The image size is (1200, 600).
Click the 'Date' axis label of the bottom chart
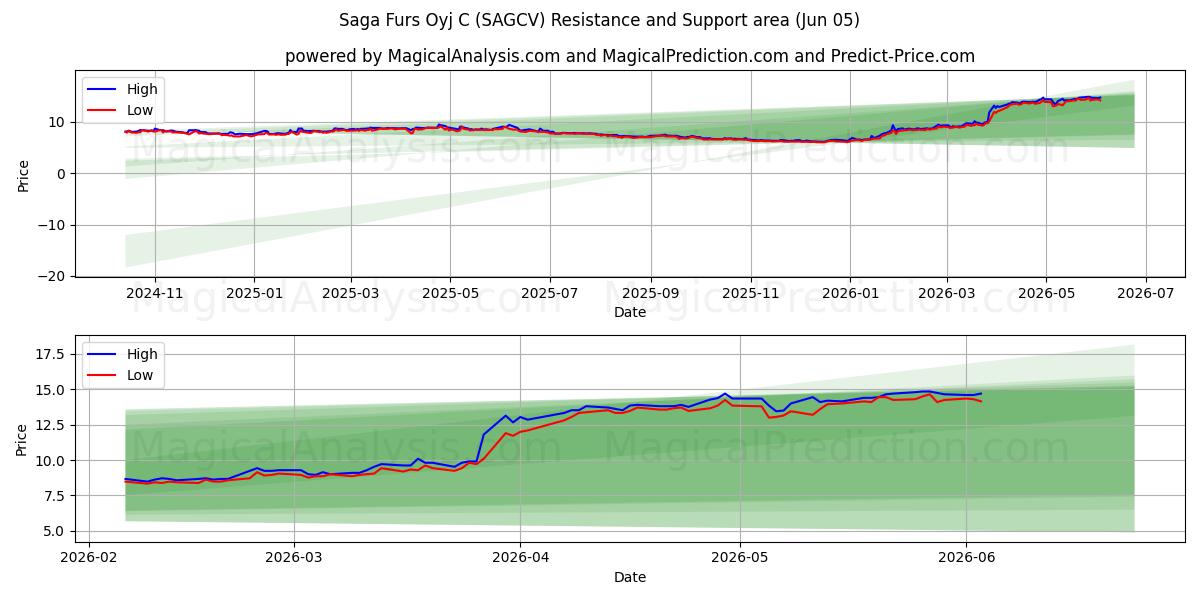tap(630, 577)
